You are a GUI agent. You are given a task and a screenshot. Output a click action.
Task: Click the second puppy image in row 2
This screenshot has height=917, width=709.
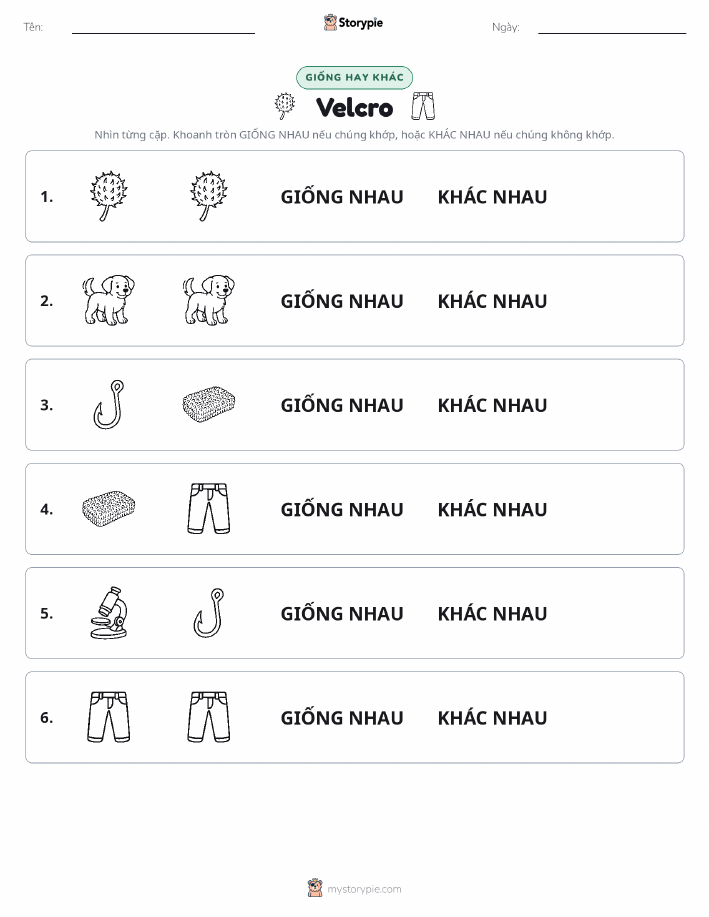point(209,301)
